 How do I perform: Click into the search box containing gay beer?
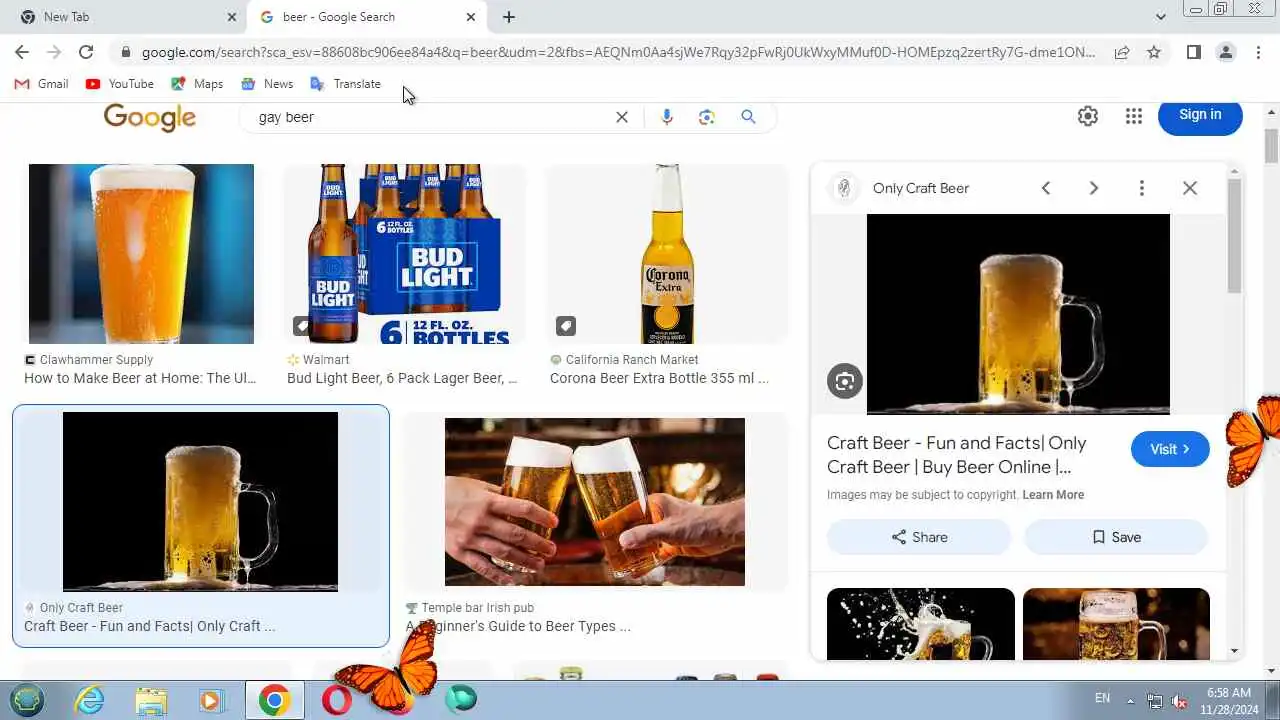point(430,117)
